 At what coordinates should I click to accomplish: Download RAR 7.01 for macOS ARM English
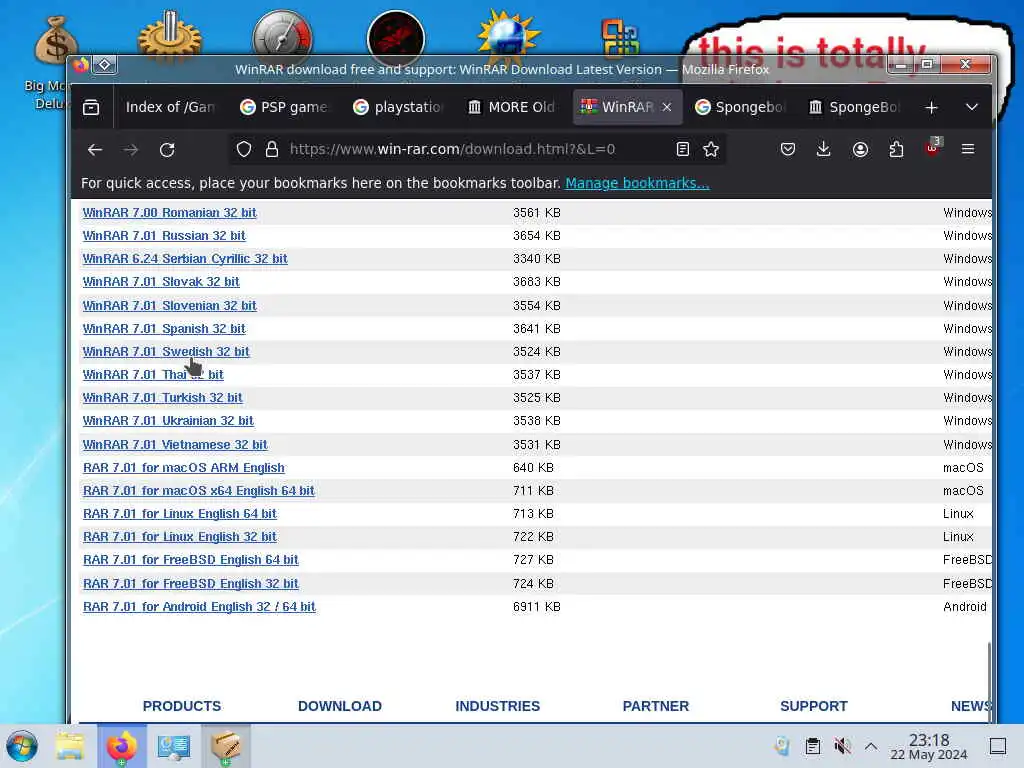pyautogui.click(x=184, y=468)
